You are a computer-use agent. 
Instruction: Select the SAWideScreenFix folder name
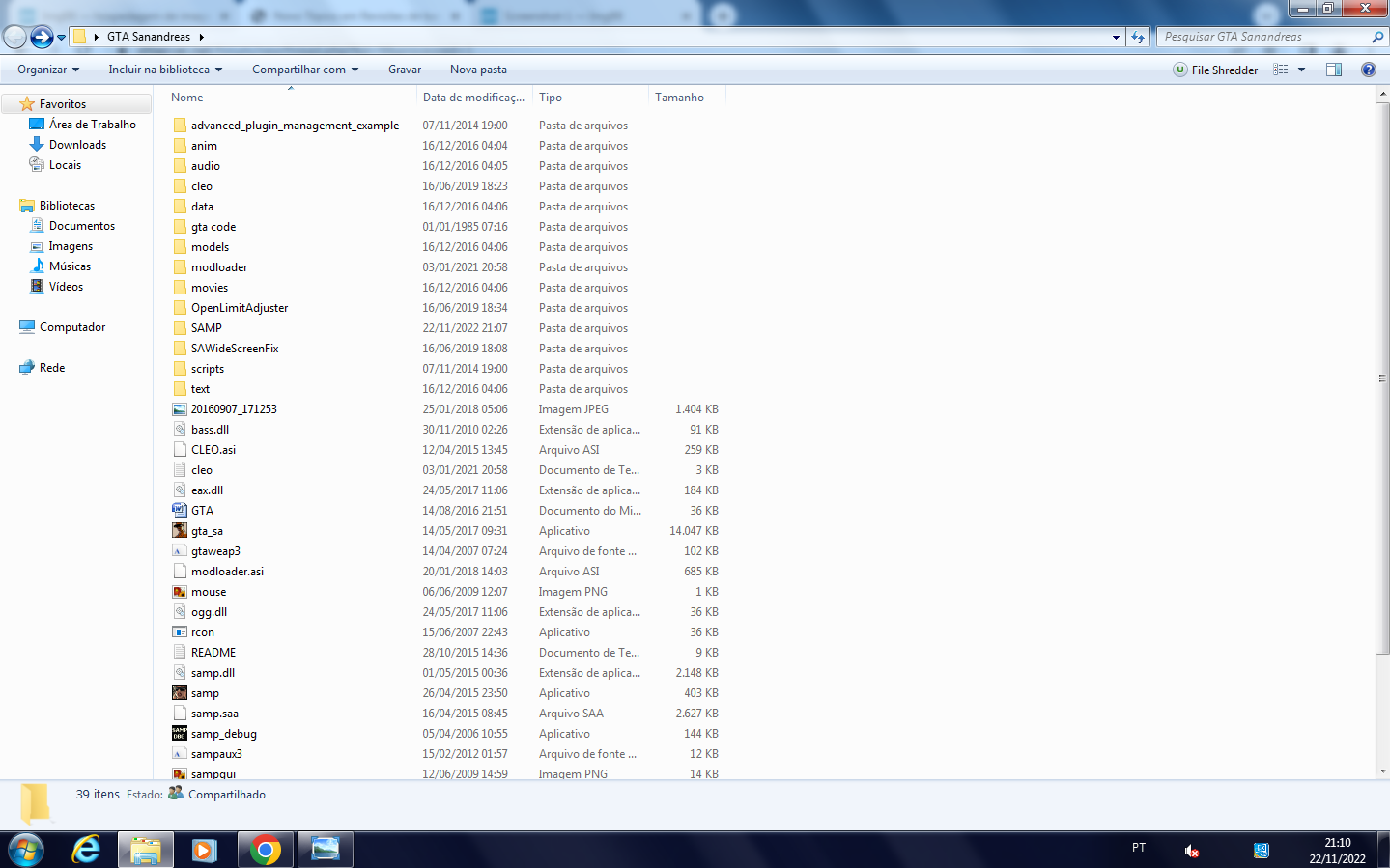(x=235, y=349)
